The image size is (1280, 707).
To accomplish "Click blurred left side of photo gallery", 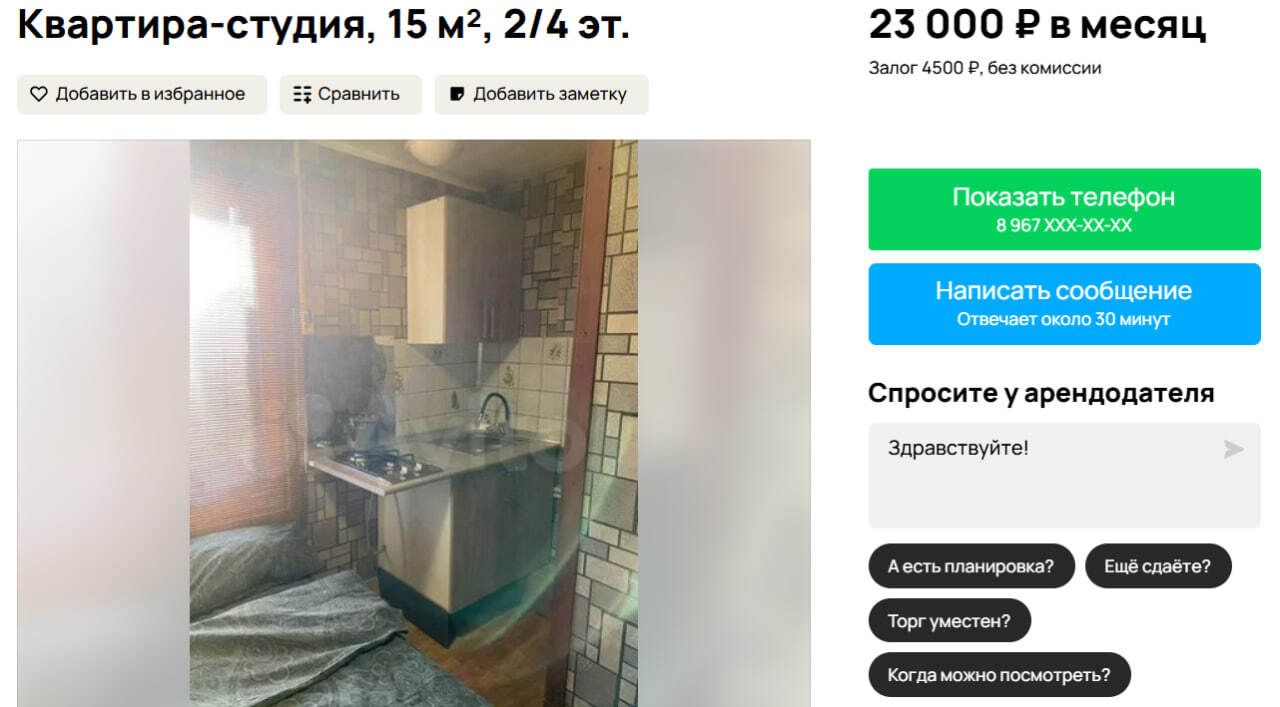I will click(x=104, y=423).
